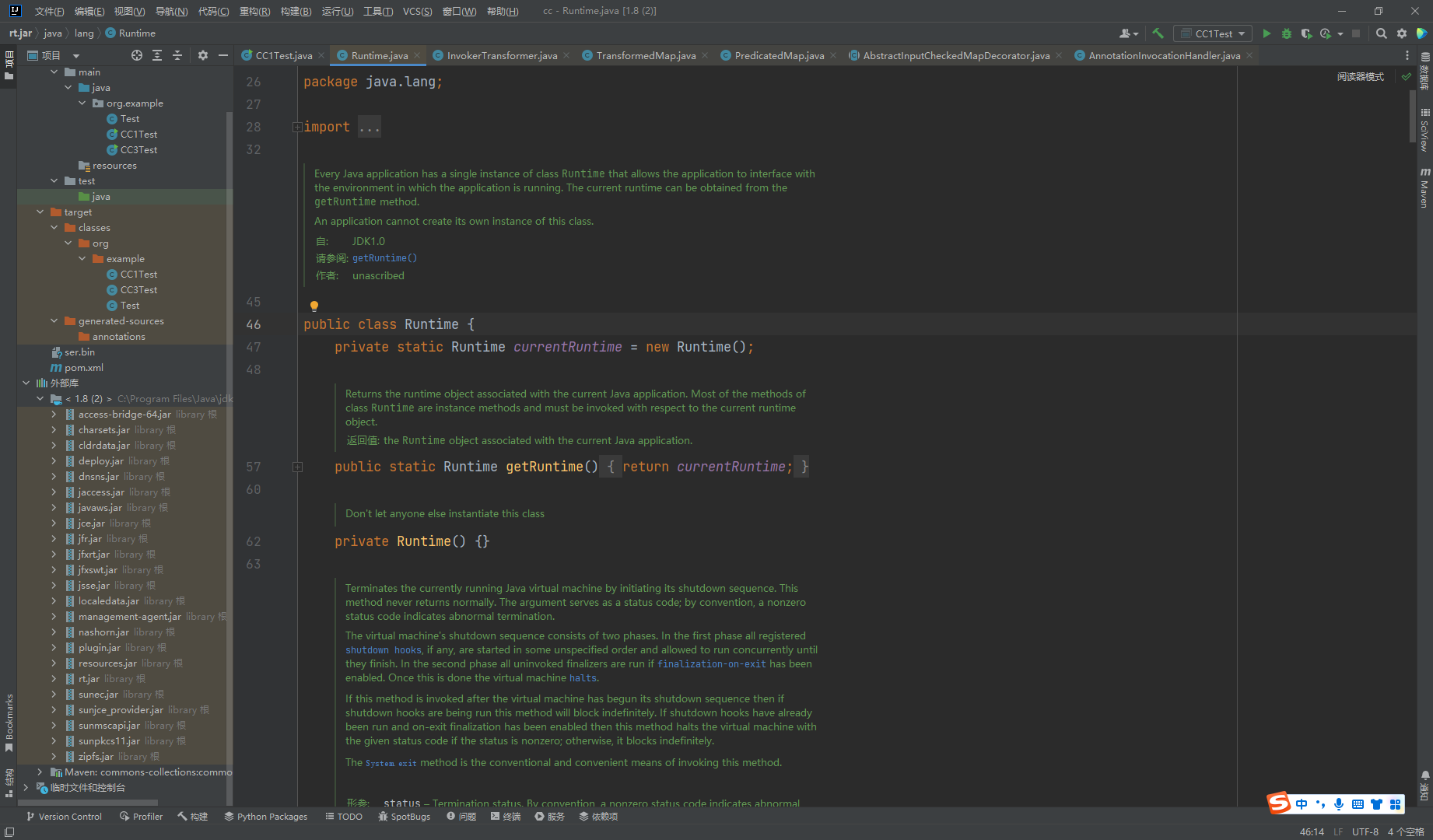Open the VCS(S) menu
Image resolution: width=1433 pixels, height=840 pixels.
pos(417,11)
